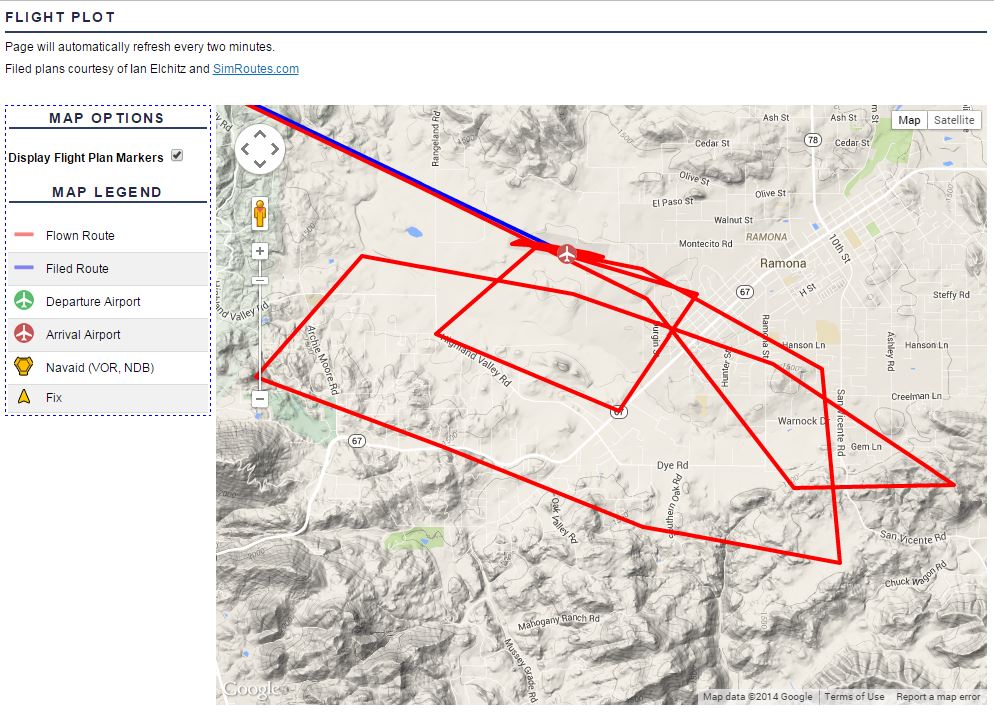Screen dimensions: 994x715
Task: Select the Map view type
Action: point(909,120)
